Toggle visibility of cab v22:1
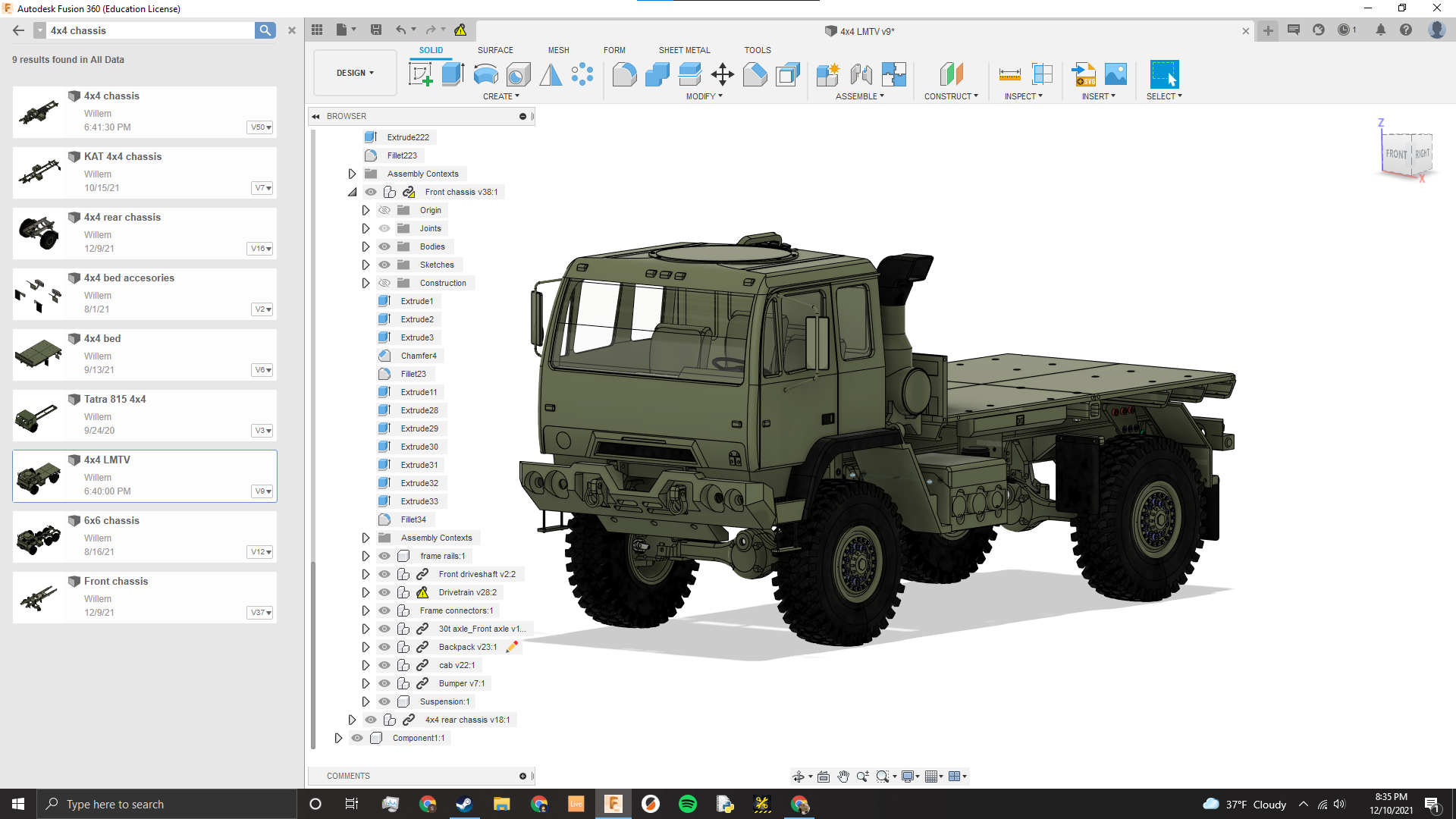 384,665
